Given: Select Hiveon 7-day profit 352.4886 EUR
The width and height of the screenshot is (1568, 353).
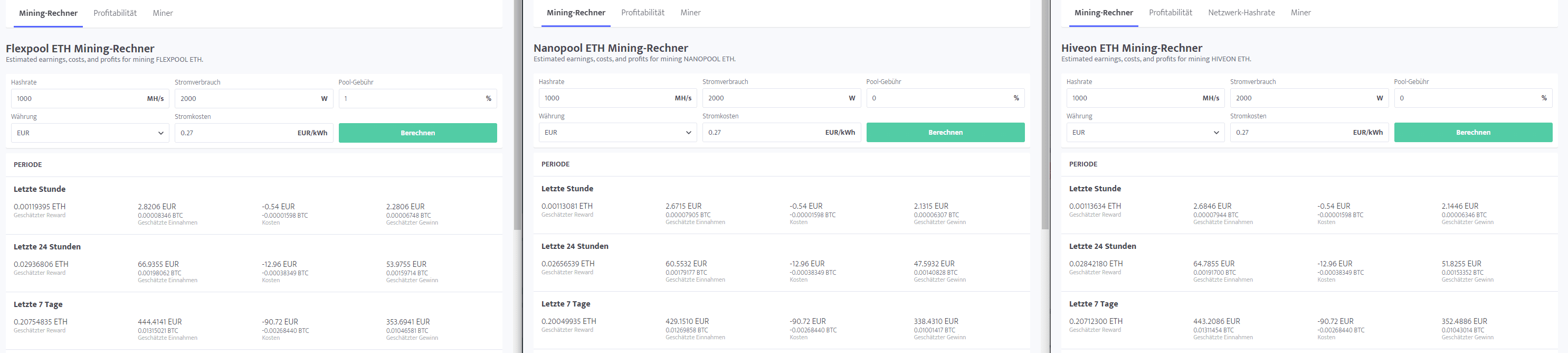Looking at the screenshot, I should pyautogui.click(x=1465, y=321).
